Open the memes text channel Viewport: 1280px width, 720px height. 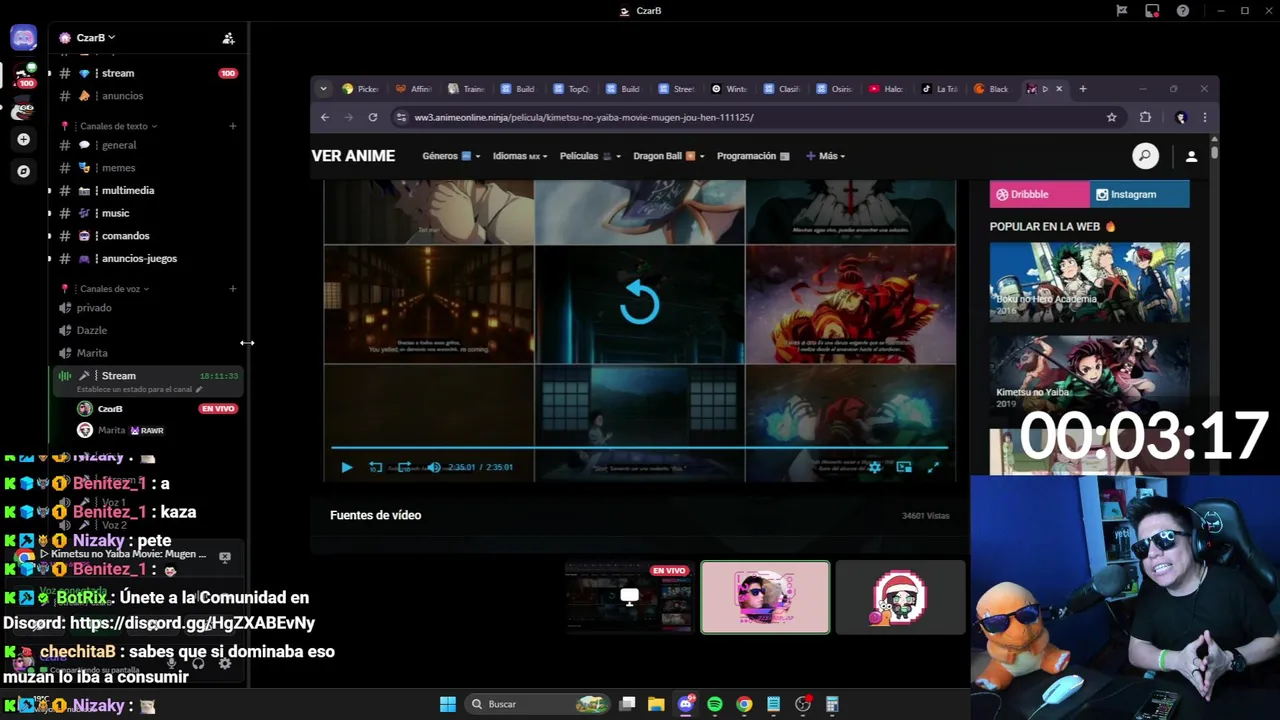point(118,168)
